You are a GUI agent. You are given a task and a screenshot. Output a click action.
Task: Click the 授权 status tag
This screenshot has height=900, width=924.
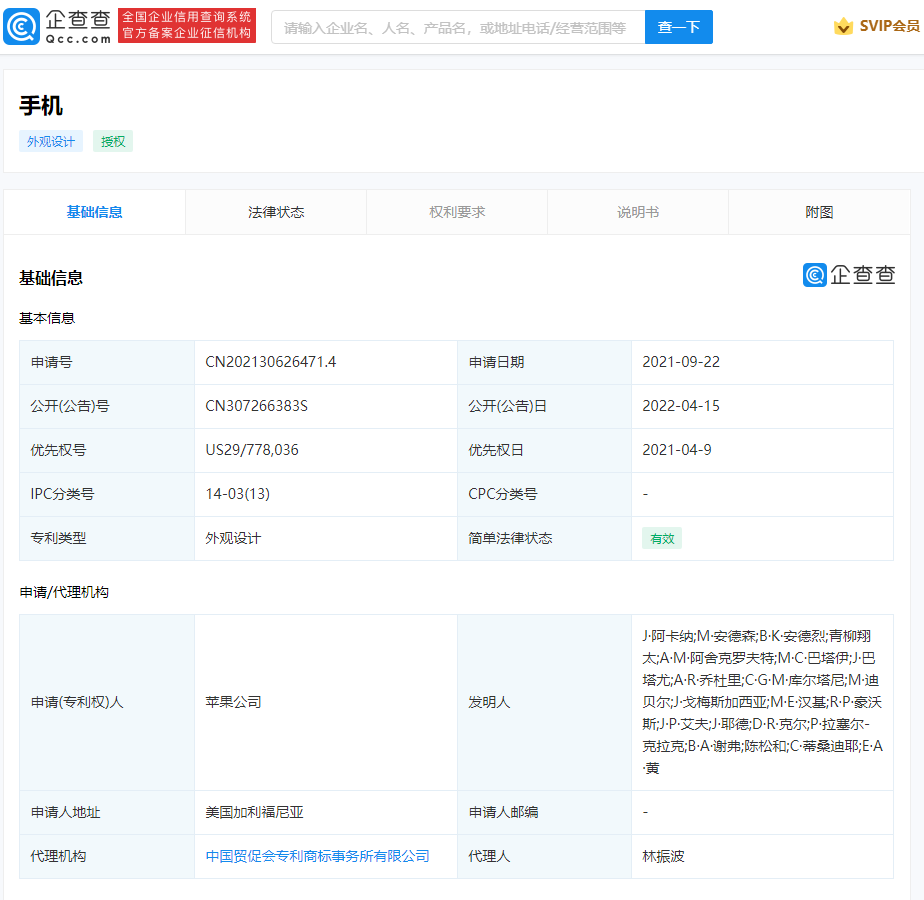coord(113,141)
